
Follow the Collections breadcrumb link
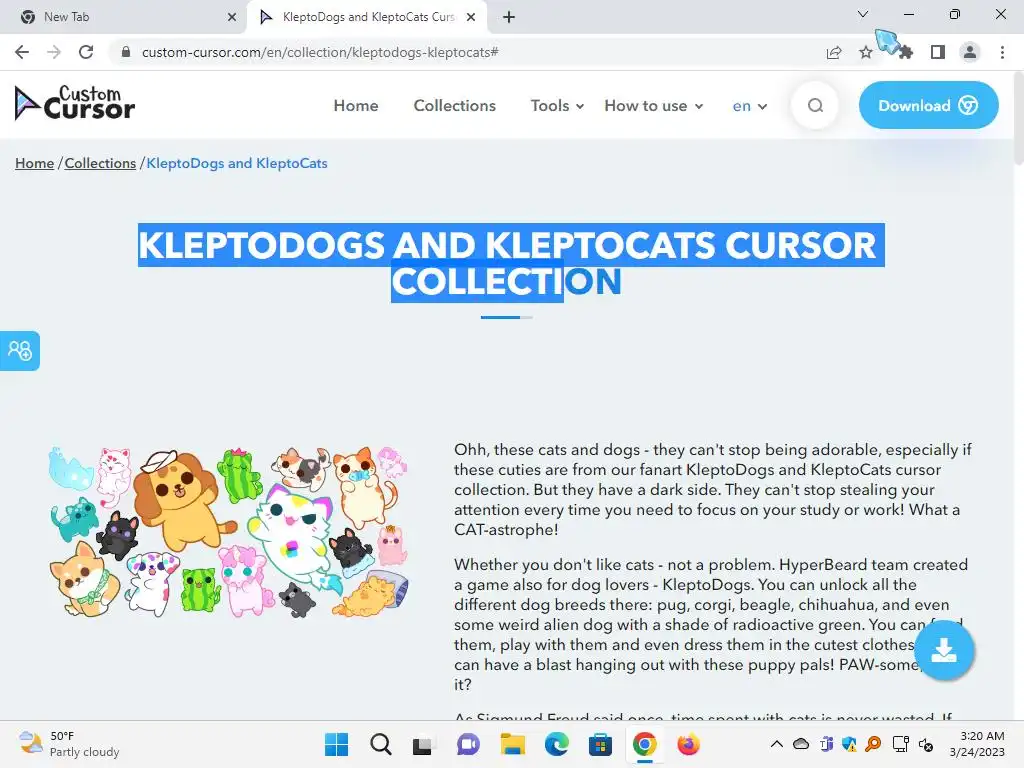tap(100, 163)
